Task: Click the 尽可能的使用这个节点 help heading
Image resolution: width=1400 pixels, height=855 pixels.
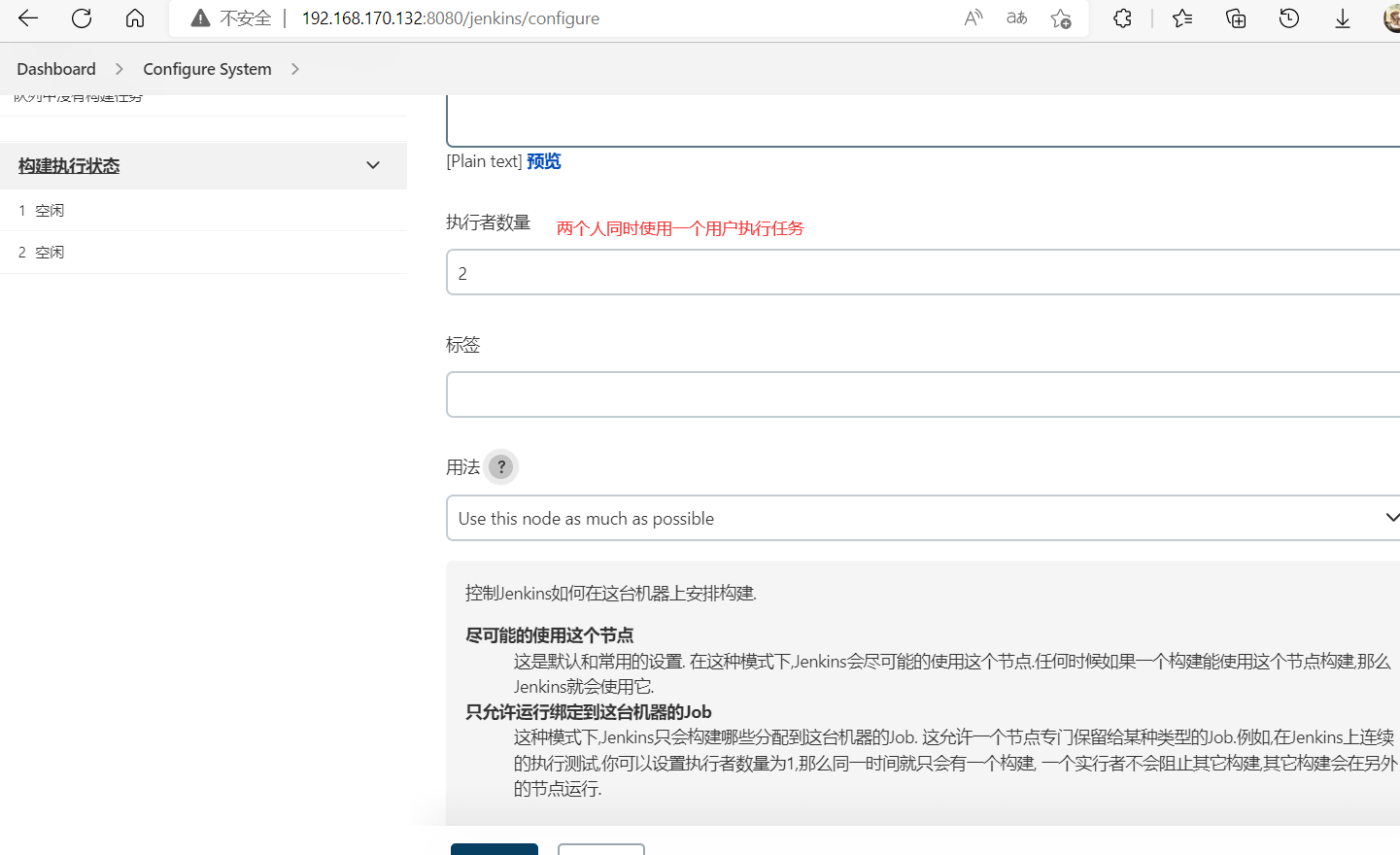Action: [550, 635]
